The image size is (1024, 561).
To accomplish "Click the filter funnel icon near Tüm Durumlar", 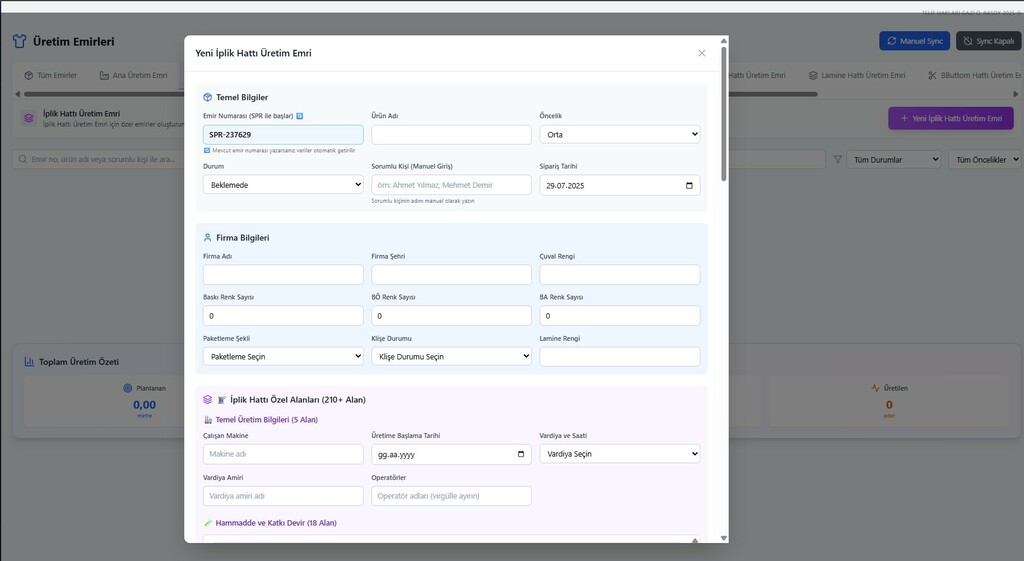I will point(837,159).
